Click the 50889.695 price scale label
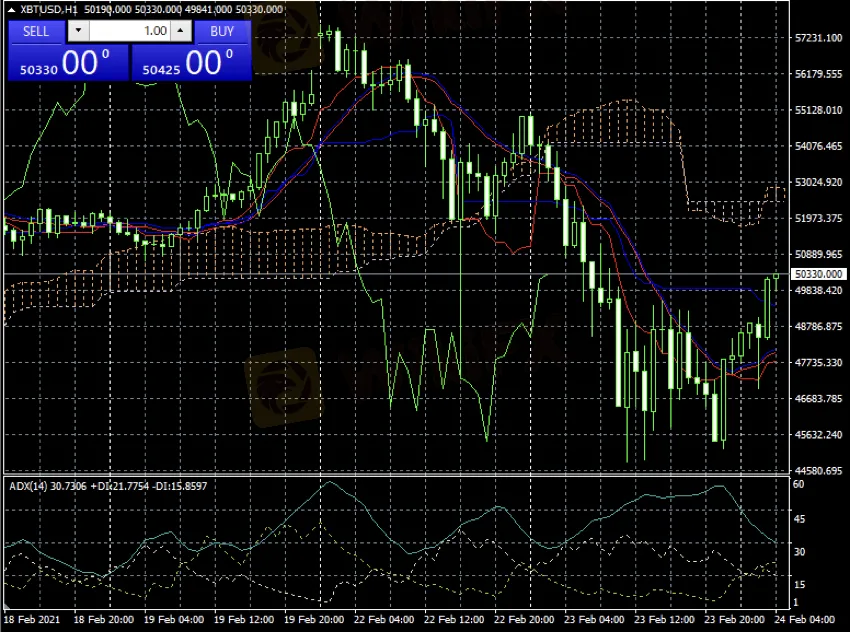850x632 pixels. [819, 254]
